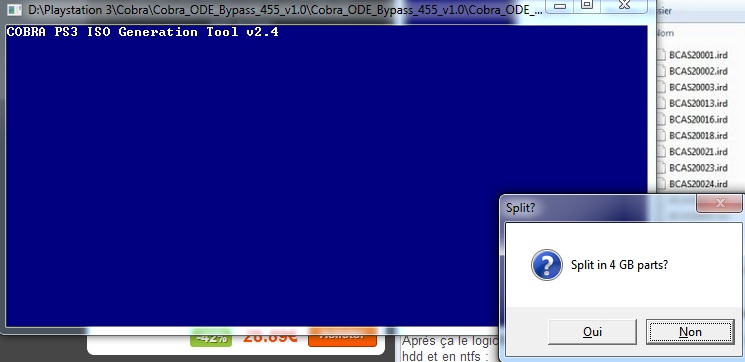The height and width of the screenshot is (362, 745).
Task: Click the file icon beside BCAS20016.ird
Action: coord(661,119)
